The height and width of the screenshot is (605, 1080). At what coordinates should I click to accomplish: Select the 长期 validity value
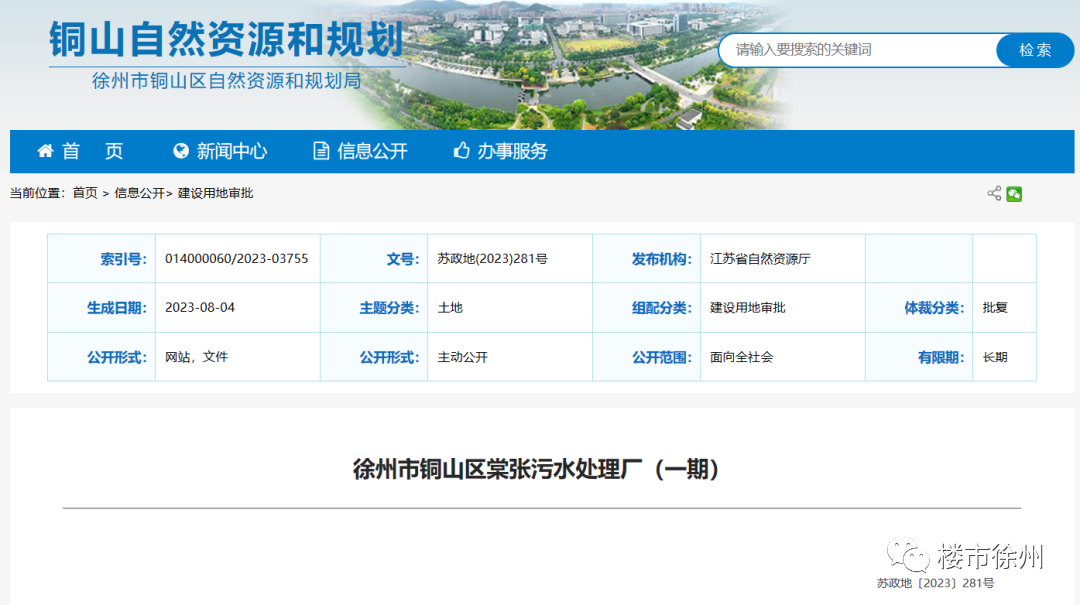pyautogui.click(x=995, y=357)
